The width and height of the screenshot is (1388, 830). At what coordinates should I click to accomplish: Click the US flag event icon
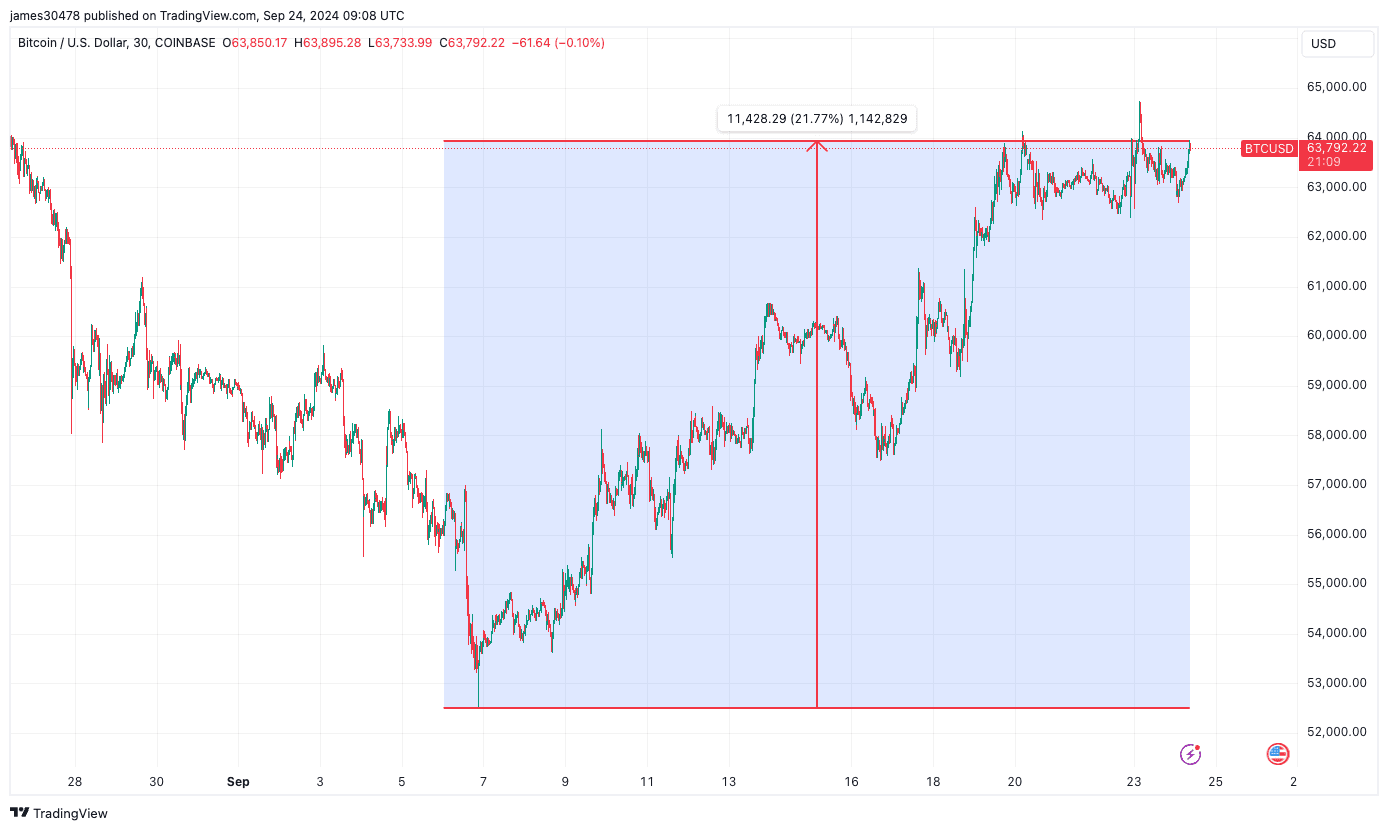pos(1278,754)
